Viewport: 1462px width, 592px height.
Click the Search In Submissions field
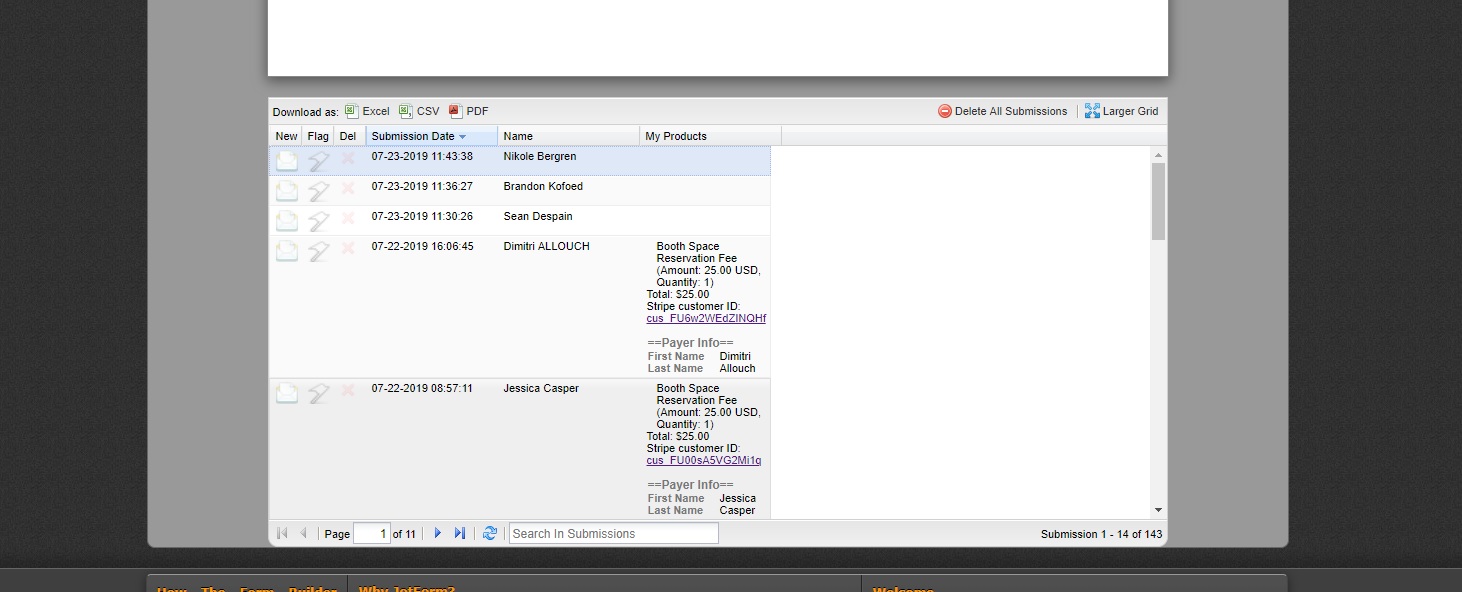click(x=613, y=533)
